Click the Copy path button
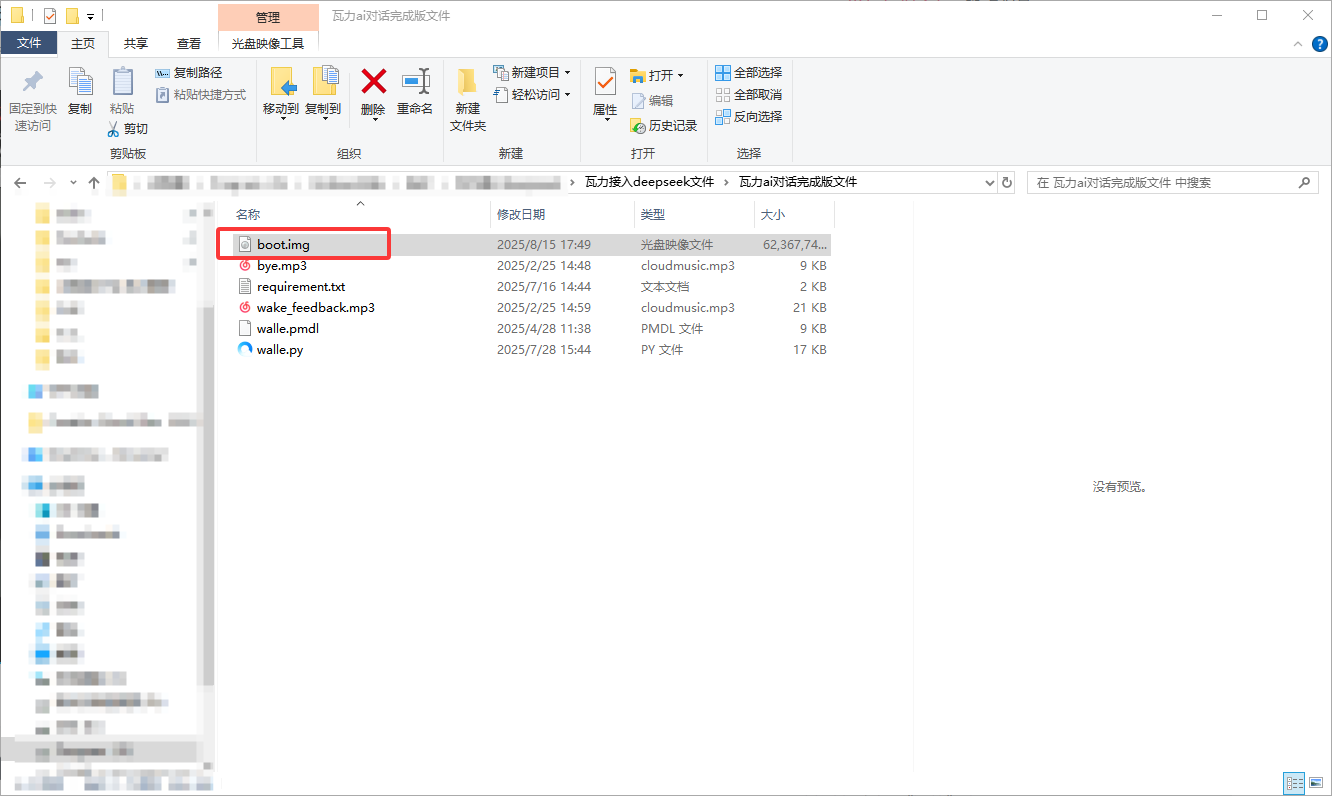This screenshot has height=796, width=1332. click(189, 73)
